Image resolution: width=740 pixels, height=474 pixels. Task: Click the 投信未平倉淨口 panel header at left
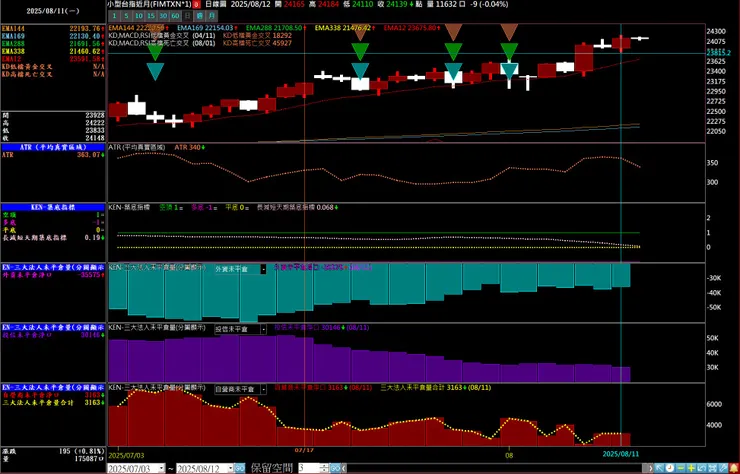pyautogui.click(x=53, y=327)
